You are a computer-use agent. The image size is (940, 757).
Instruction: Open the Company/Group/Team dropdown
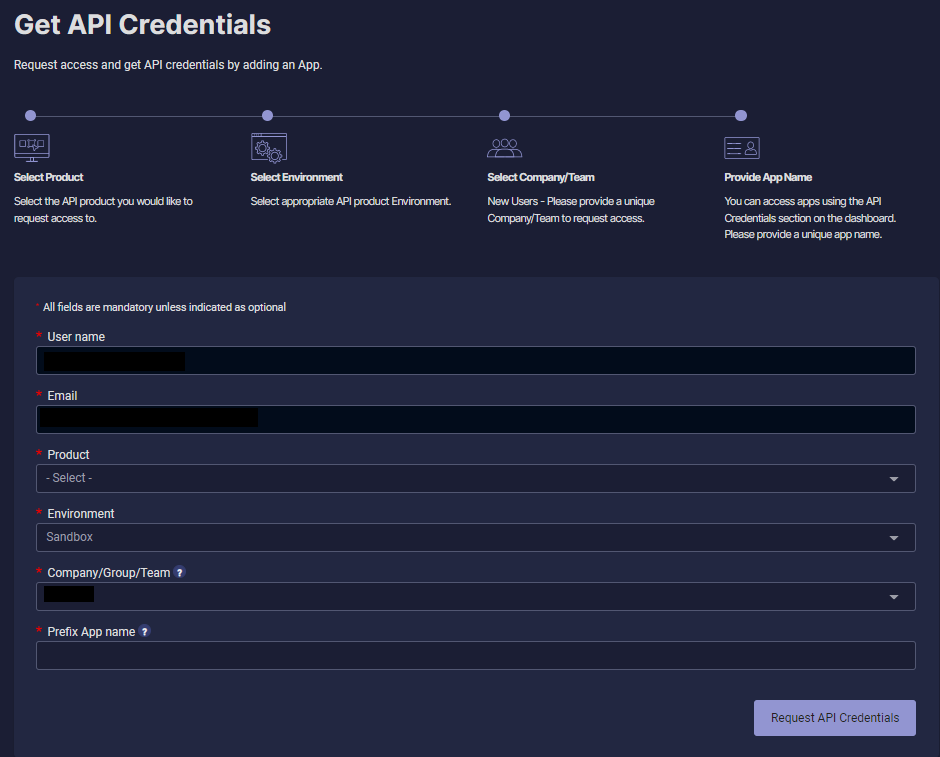click(x=476, y=596)
